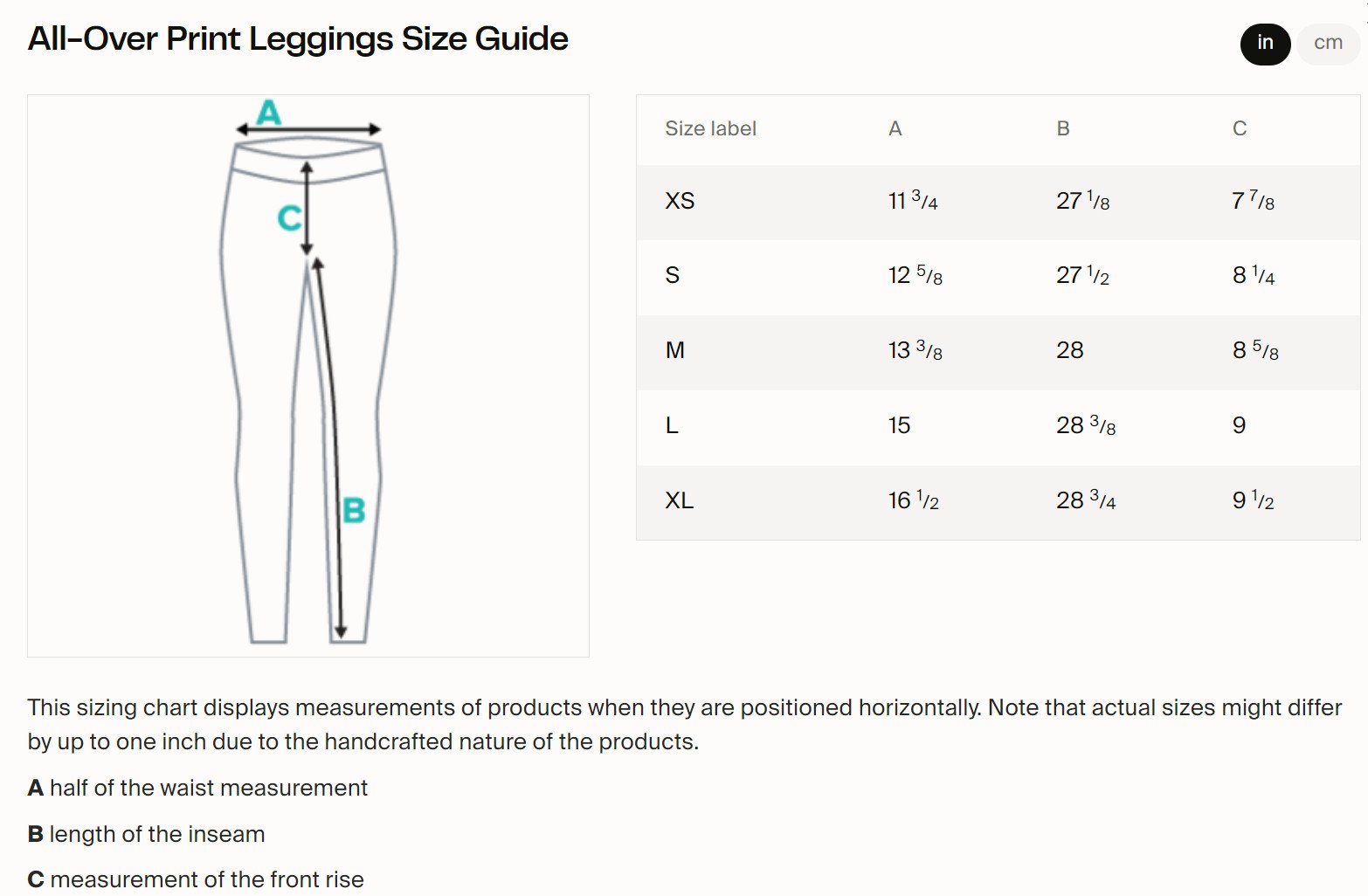This screenshot has height=896, width=1368.
Task: Click the XL waist value 16 1/2
Action: click(x=913, y=501)
